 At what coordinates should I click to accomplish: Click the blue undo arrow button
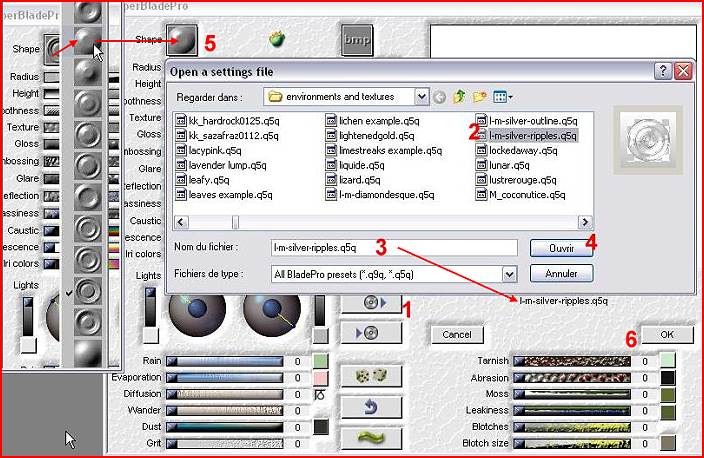tap(365, 407)
